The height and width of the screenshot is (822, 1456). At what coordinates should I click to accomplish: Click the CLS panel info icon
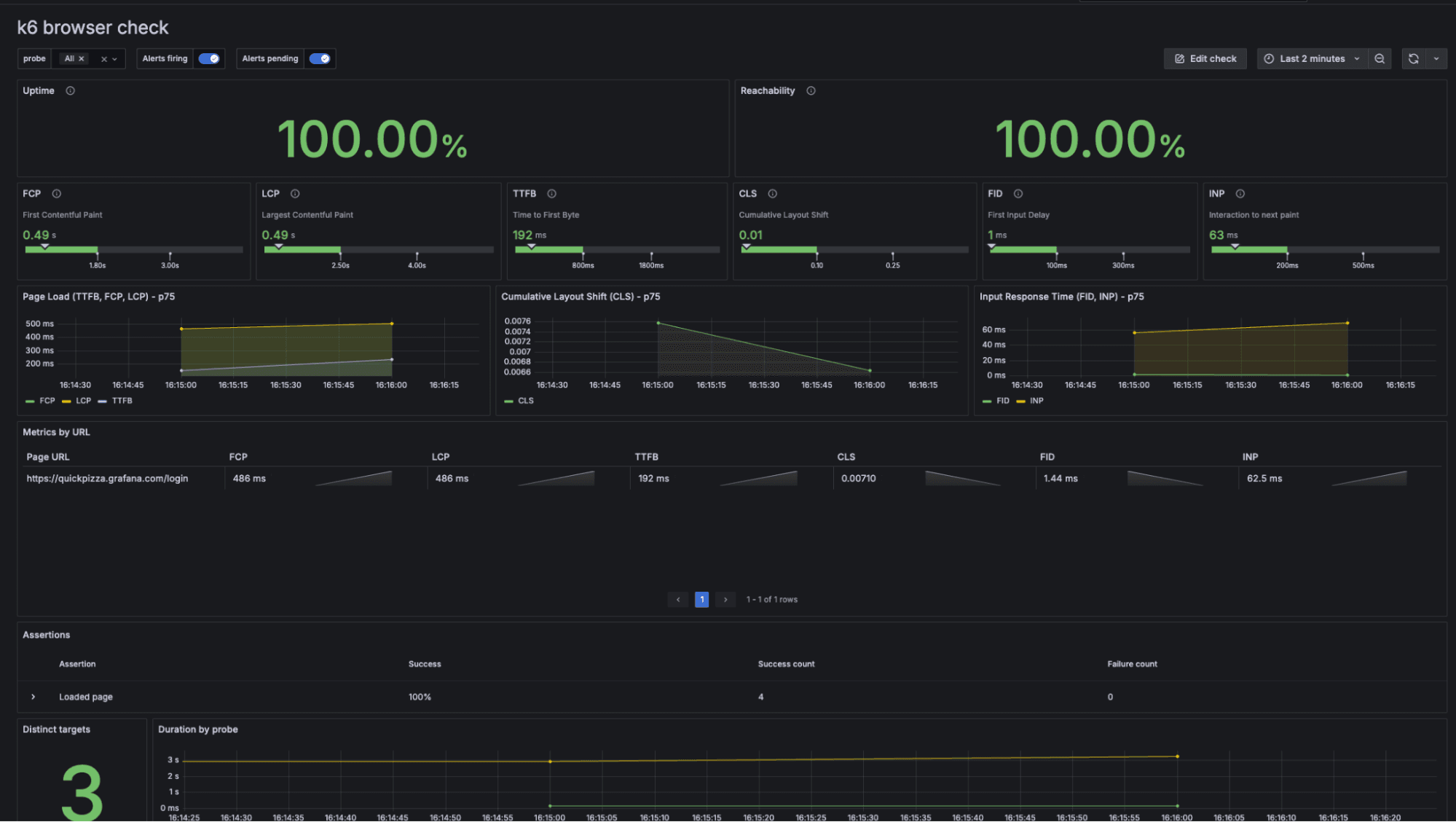(x=772, y=193)
